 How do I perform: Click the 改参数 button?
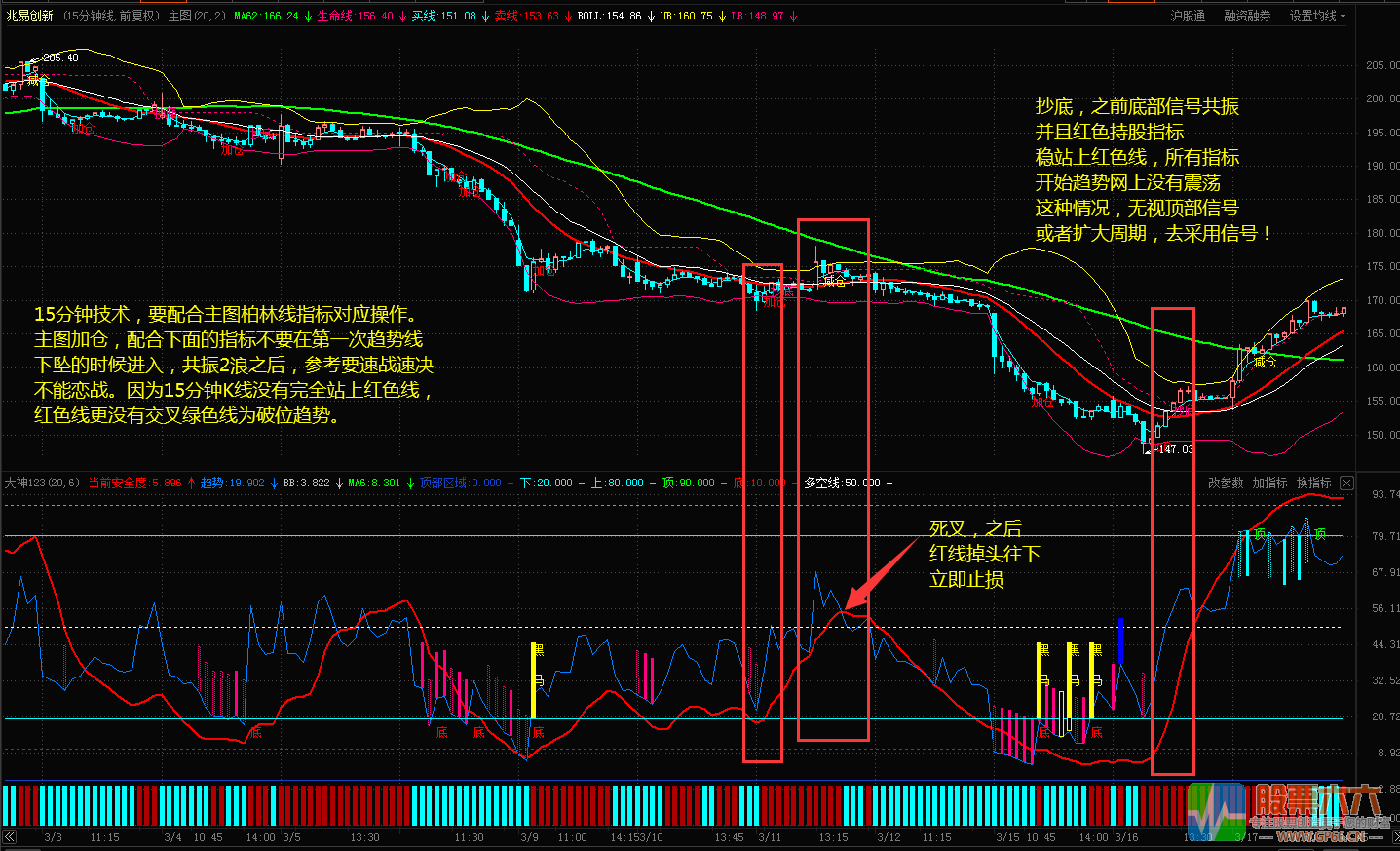[1226, 484]
